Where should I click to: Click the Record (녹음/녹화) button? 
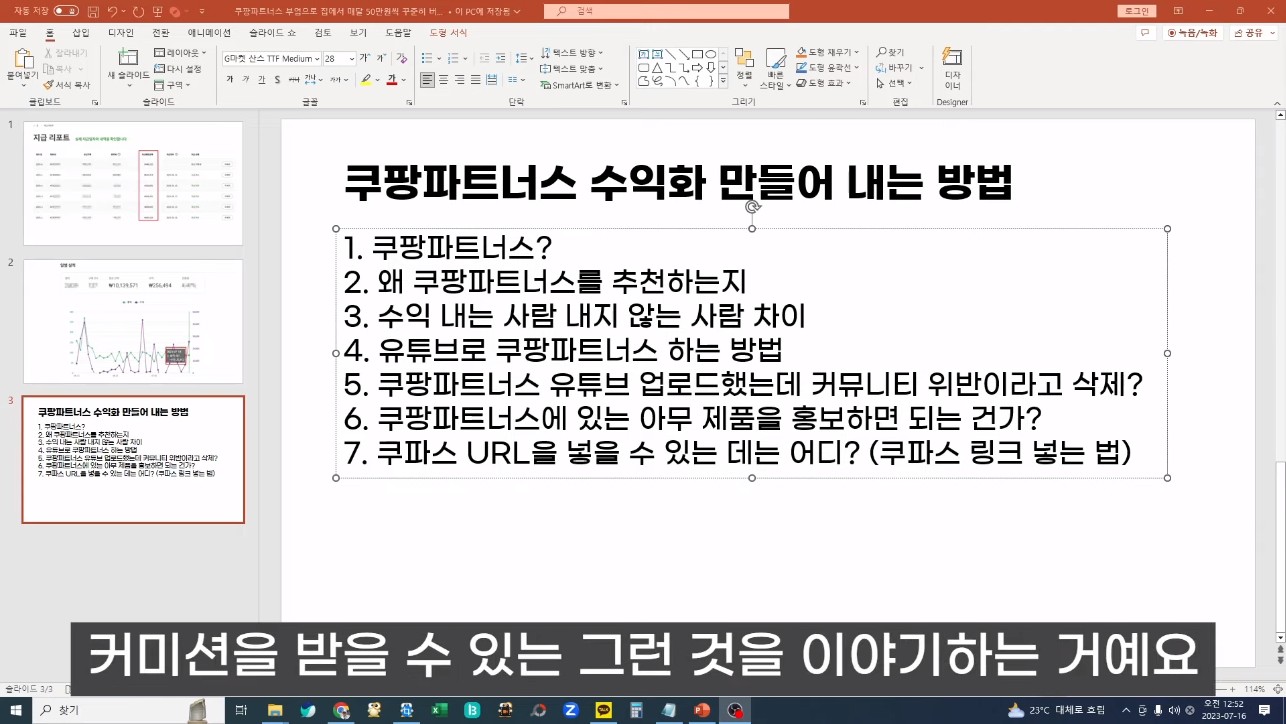click(x=1194, y=33)
